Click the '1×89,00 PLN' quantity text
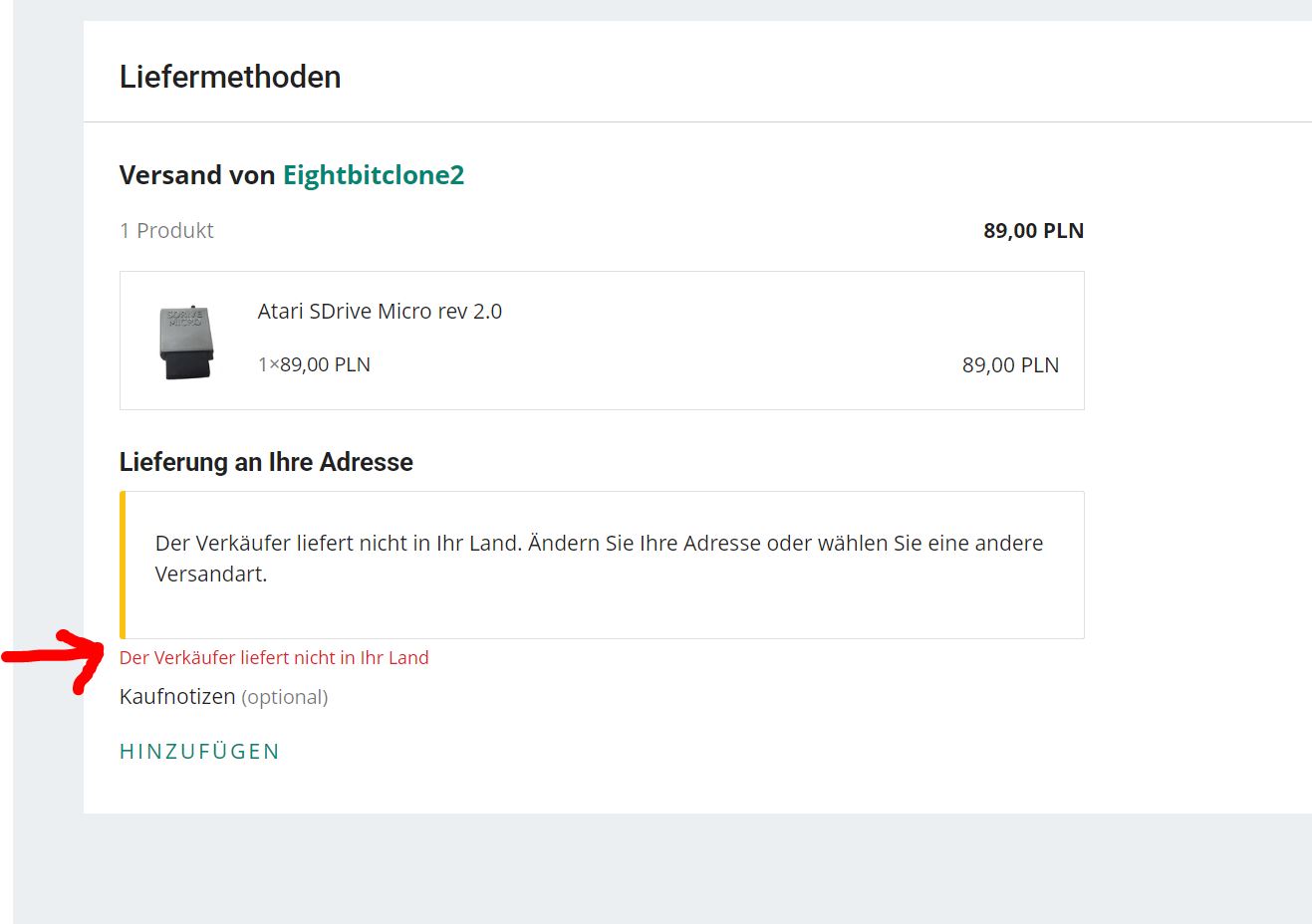 314,364
